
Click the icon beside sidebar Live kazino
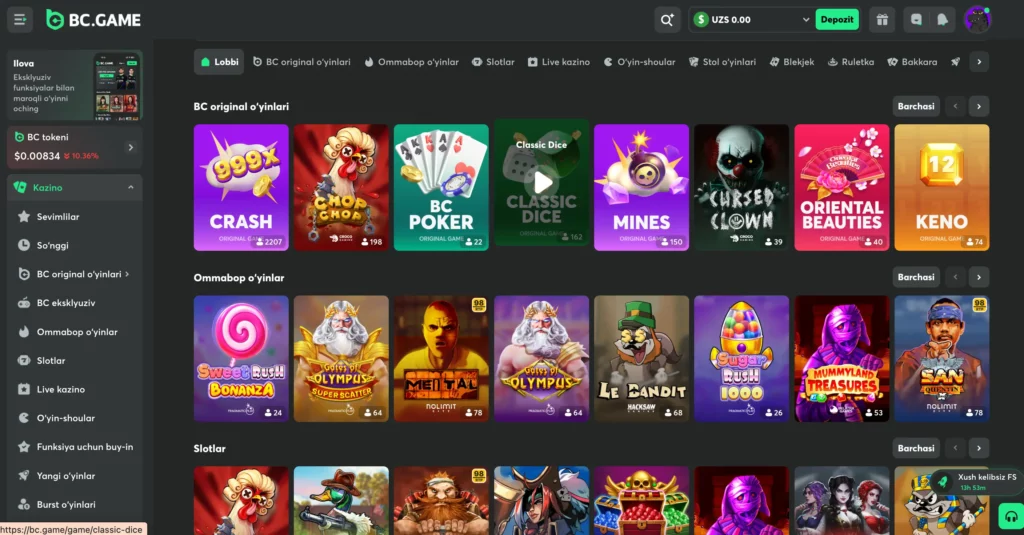[24, 389]
